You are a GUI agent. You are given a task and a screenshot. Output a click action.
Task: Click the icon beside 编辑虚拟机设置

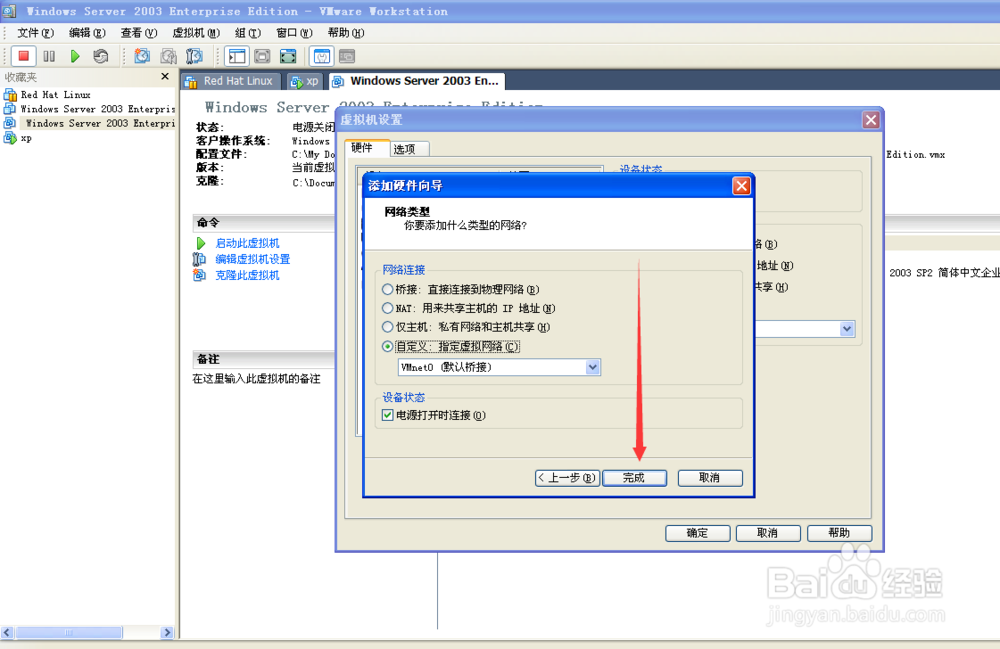[200, 259]
